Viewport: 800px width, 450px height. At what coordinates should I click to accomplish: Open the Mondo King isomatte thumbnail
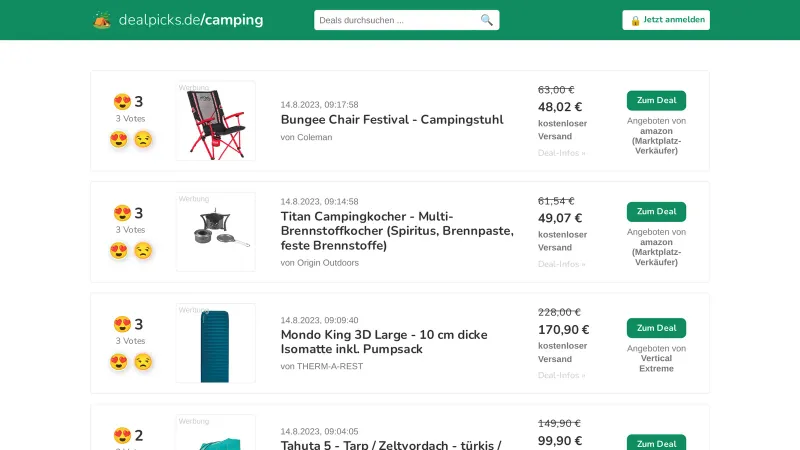215,343
